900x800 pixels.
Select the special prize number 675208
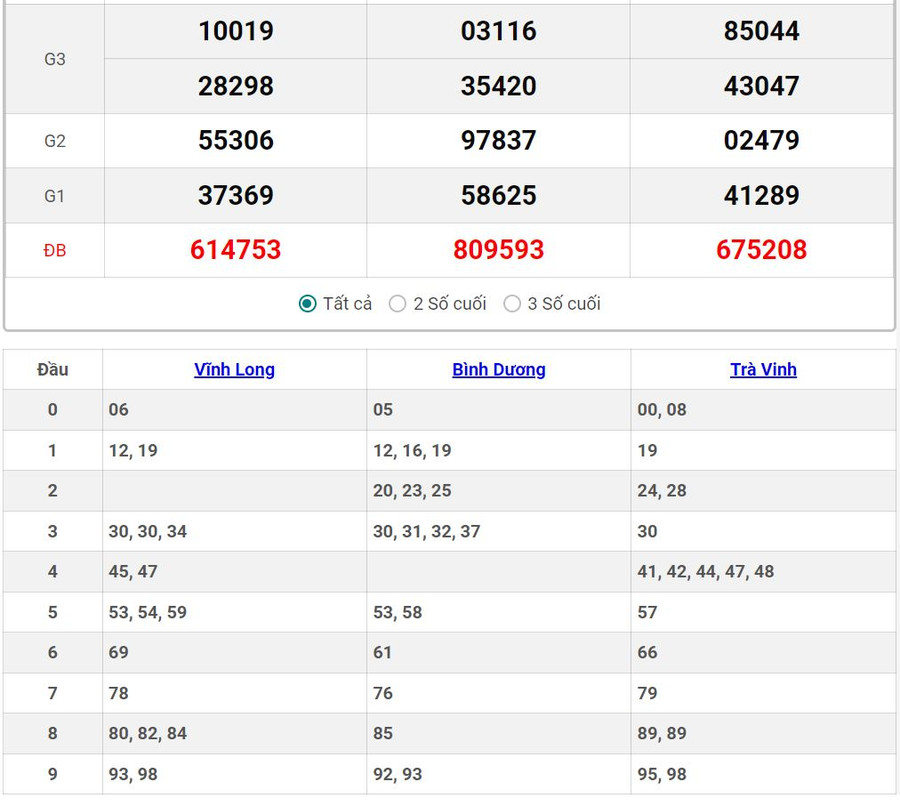pos(761,250)
